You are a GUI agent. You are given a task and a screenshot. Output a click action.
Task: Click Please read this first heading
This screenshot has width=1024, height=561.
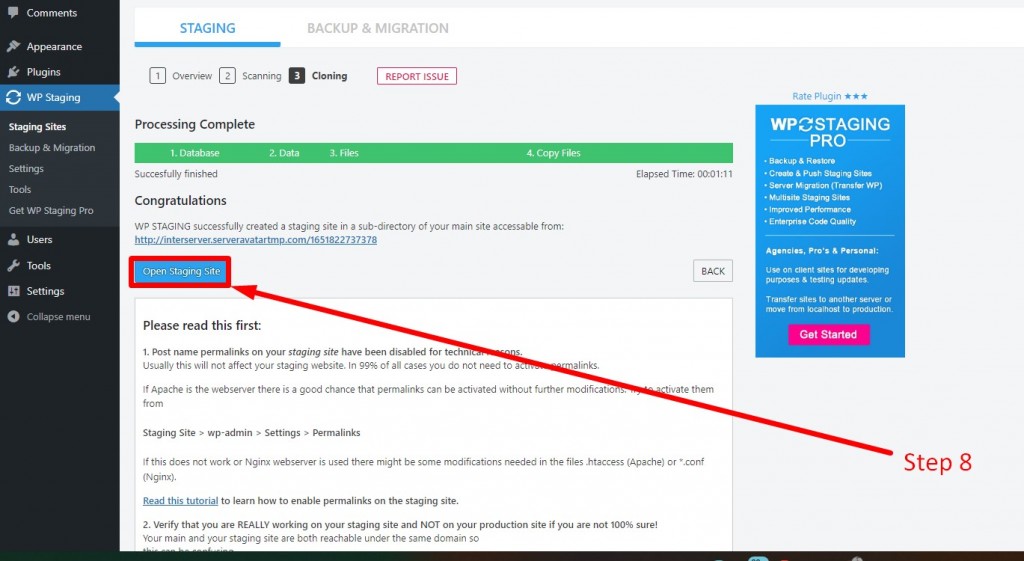coord(202,325)
